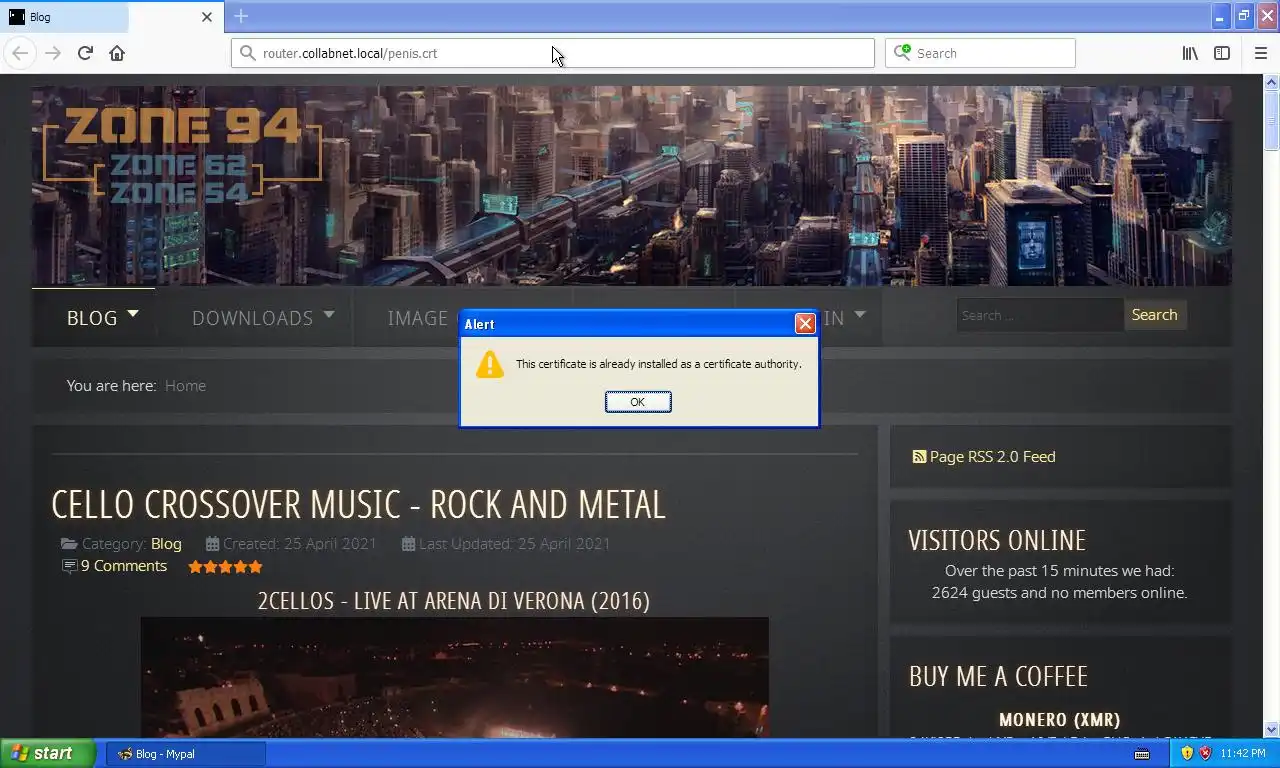Click the 11:42 PM system clock

pyautogui.click(x=1243, y=754)
